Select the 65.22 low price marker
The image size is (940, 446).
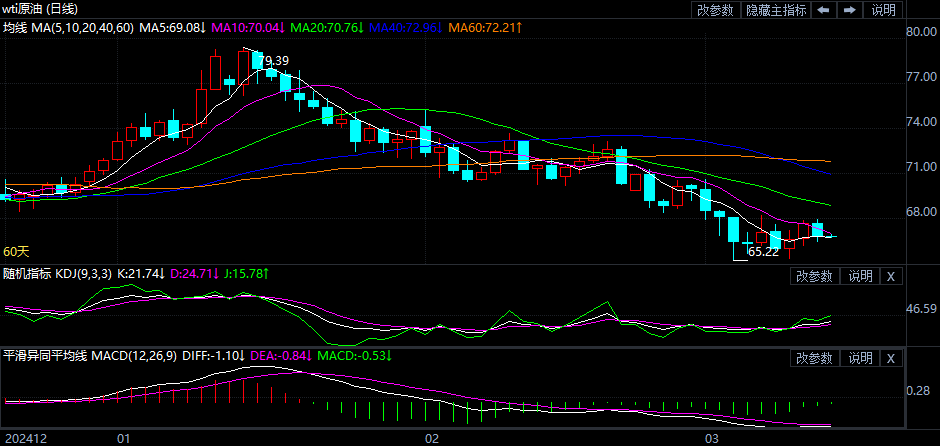tap(764, 252)
